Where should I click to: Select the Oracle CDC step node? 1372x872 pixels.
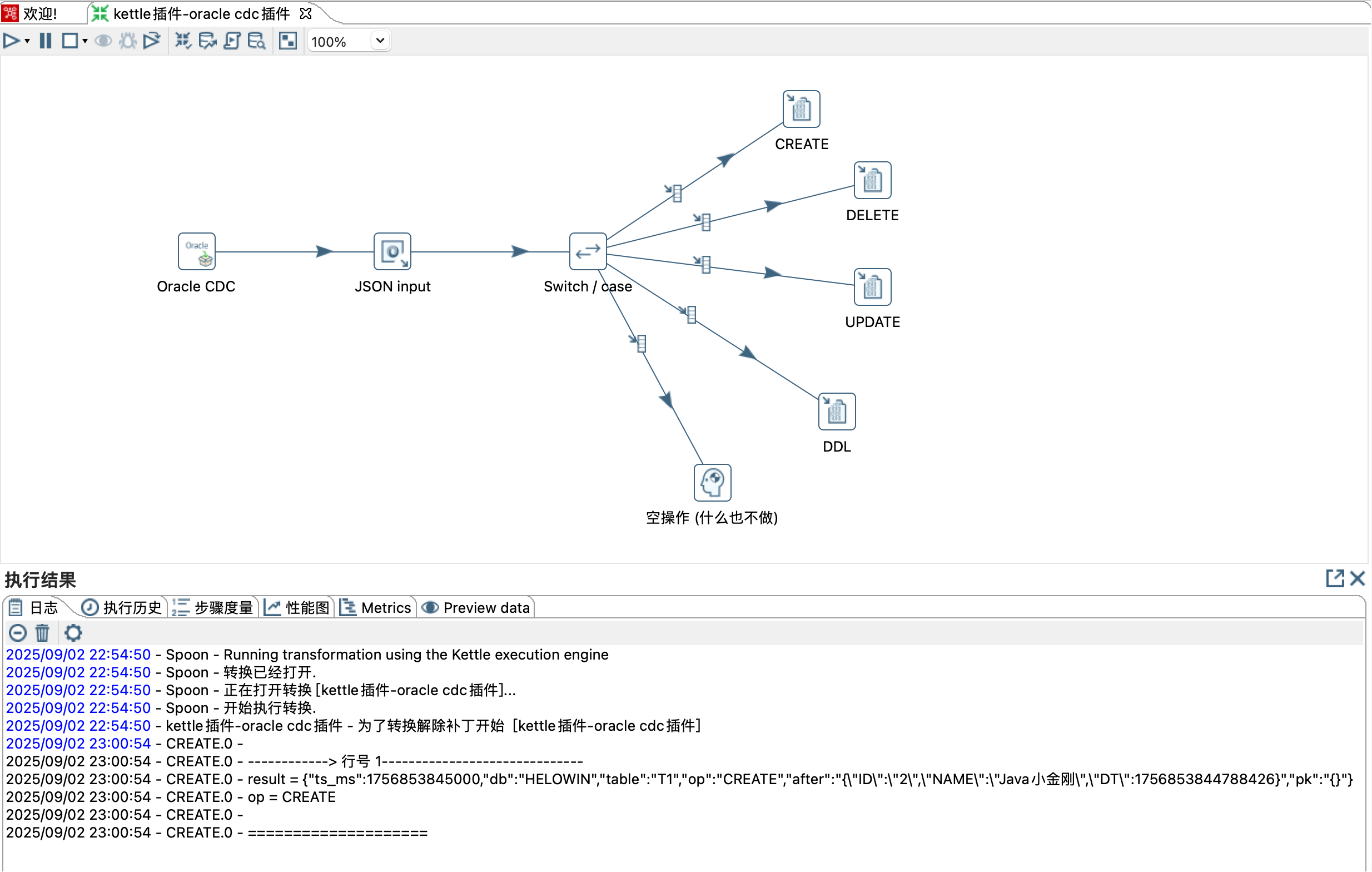[197, 251]
